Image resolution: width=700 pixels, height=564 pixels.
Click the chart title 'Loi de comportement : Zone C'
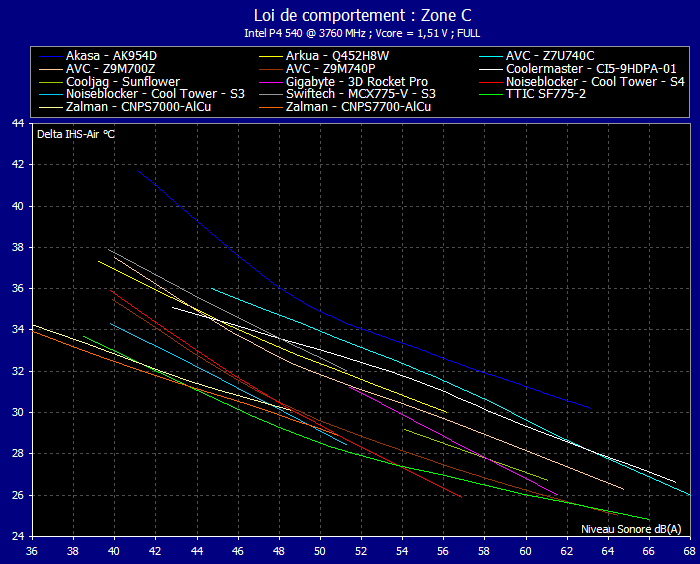click(362, 16)
